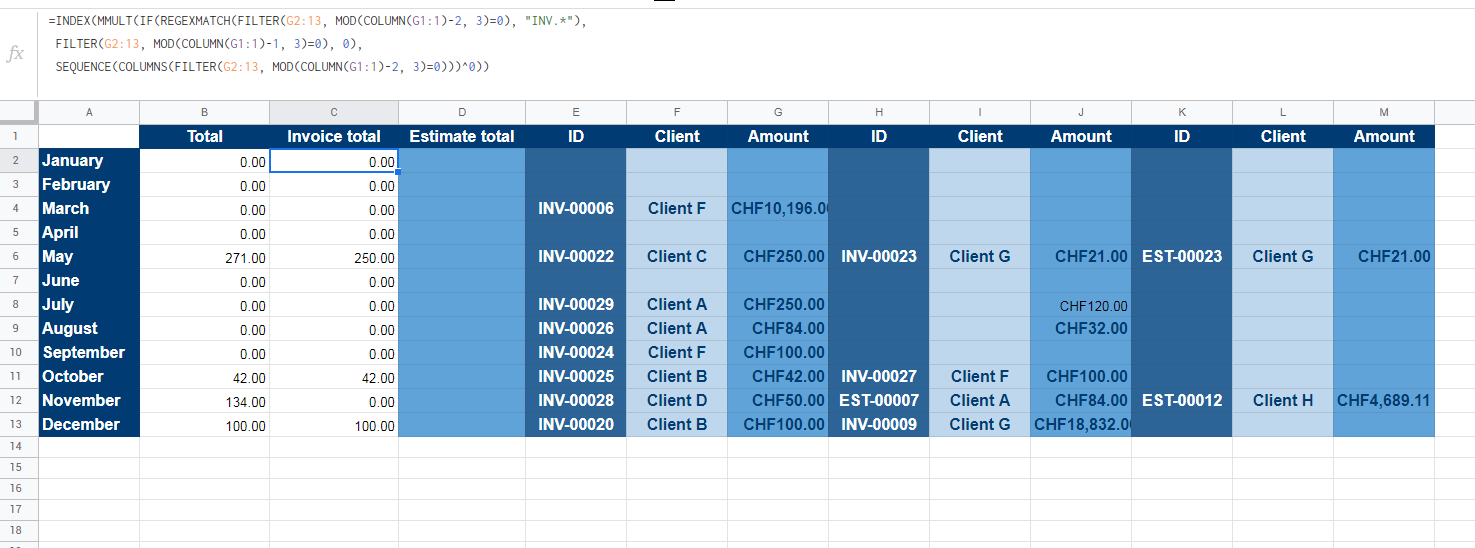Select column M header
The width and height of the screenshot is (1475, 548).
click(x=1384, y=112)
